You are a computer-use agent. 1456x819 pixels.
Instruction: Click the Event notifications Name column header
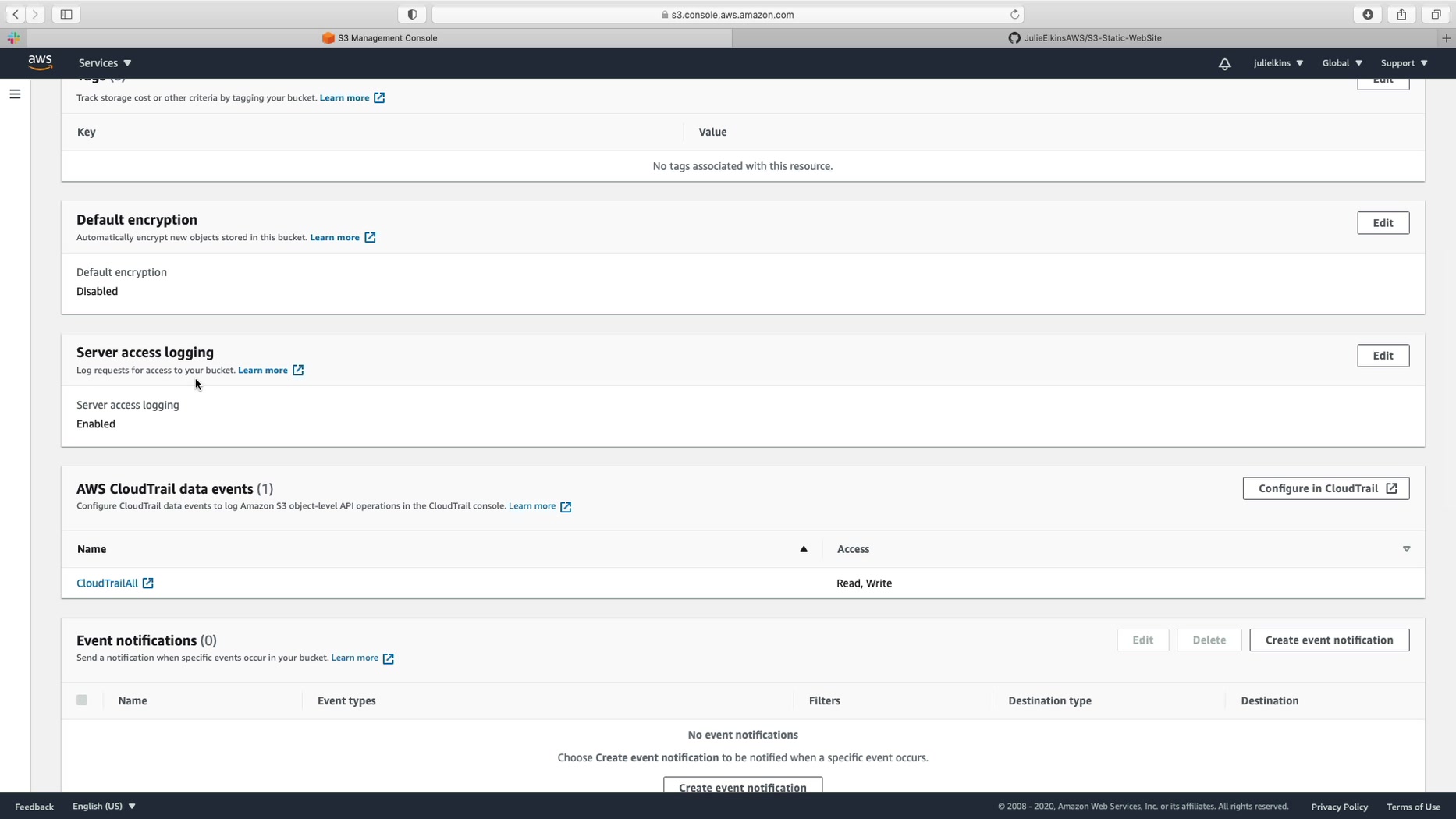(x=133, y=700)
